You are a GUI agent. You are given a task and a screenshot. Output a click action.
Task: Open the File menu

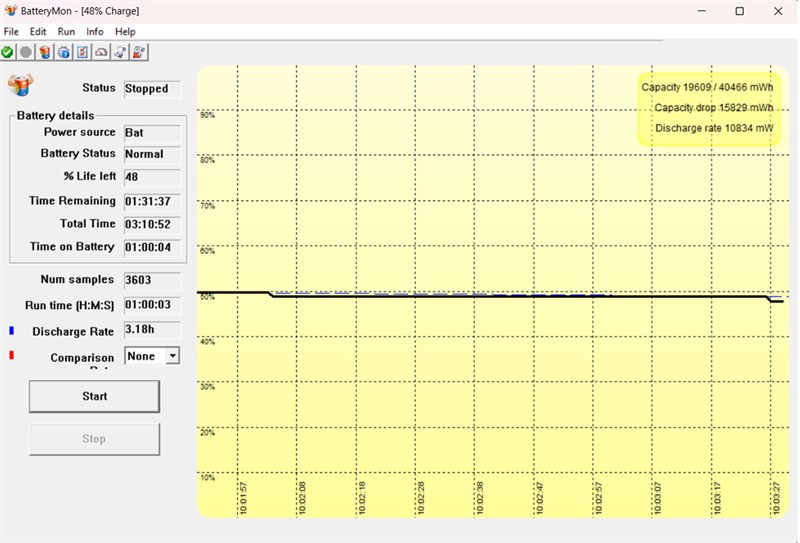coord(11,32)
